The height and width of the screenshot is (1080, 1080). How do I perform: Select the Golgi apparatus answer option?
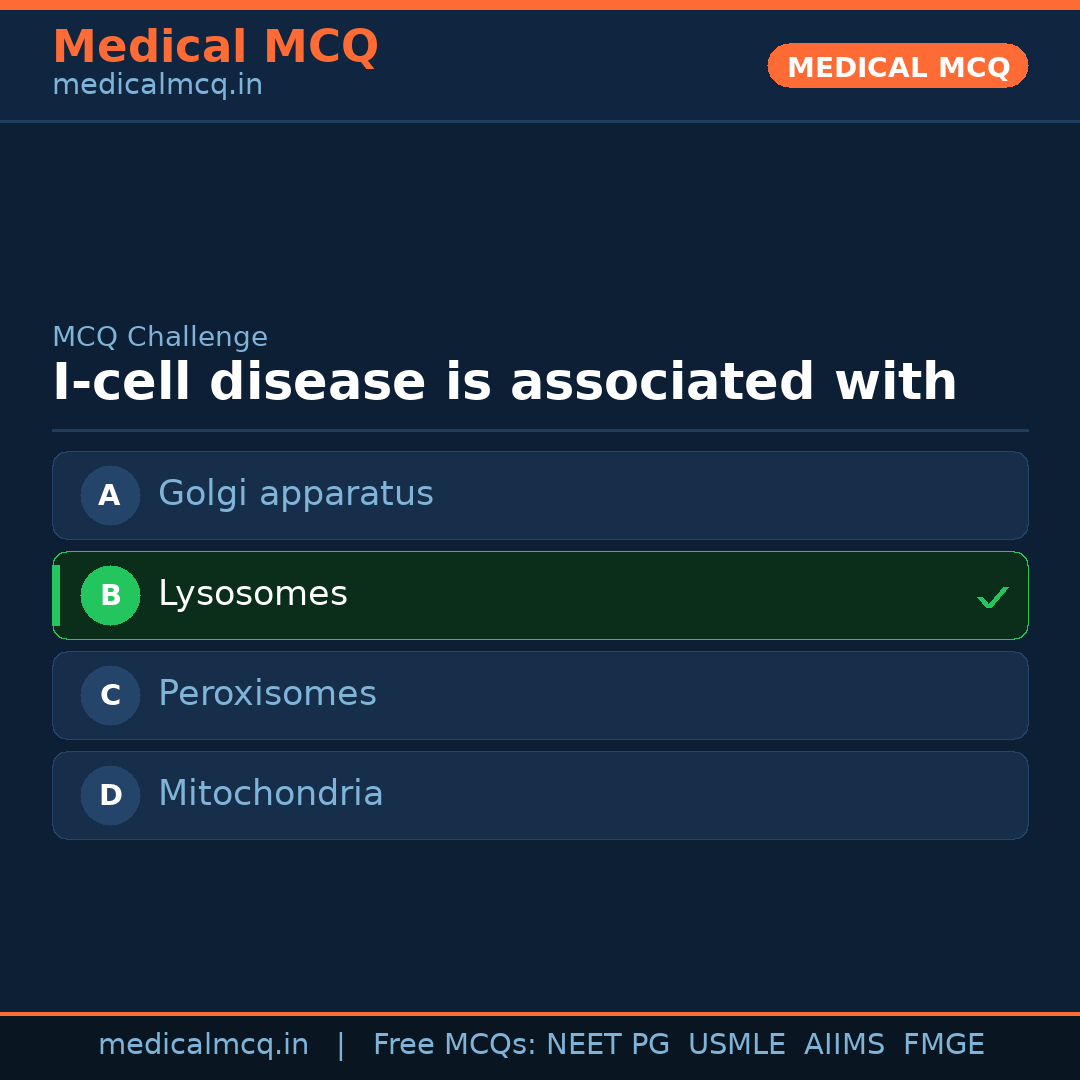pyautogui.click(x=540, y=495)
